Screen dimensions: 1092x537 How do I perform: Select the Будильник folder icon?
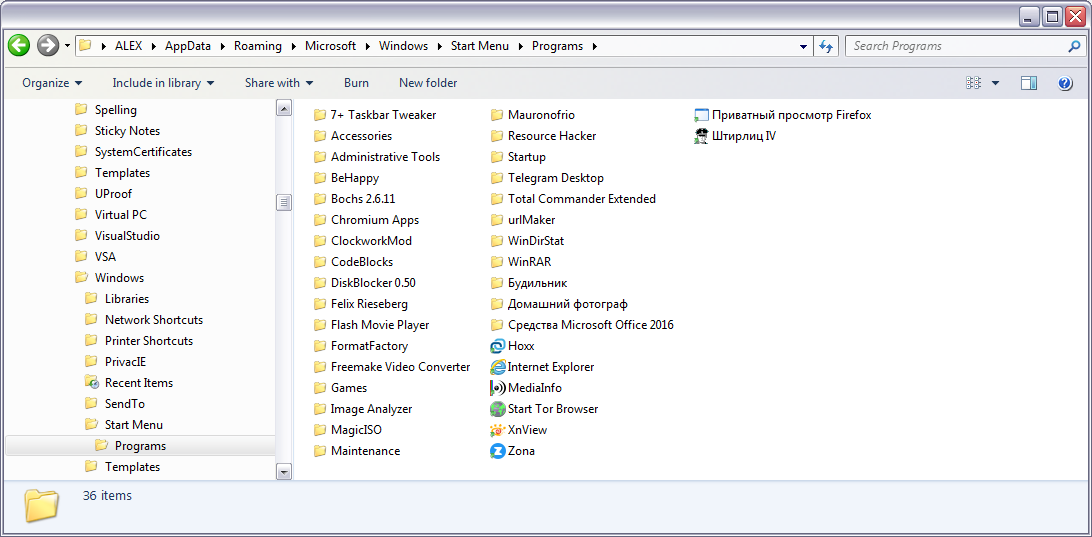point(497,283)
